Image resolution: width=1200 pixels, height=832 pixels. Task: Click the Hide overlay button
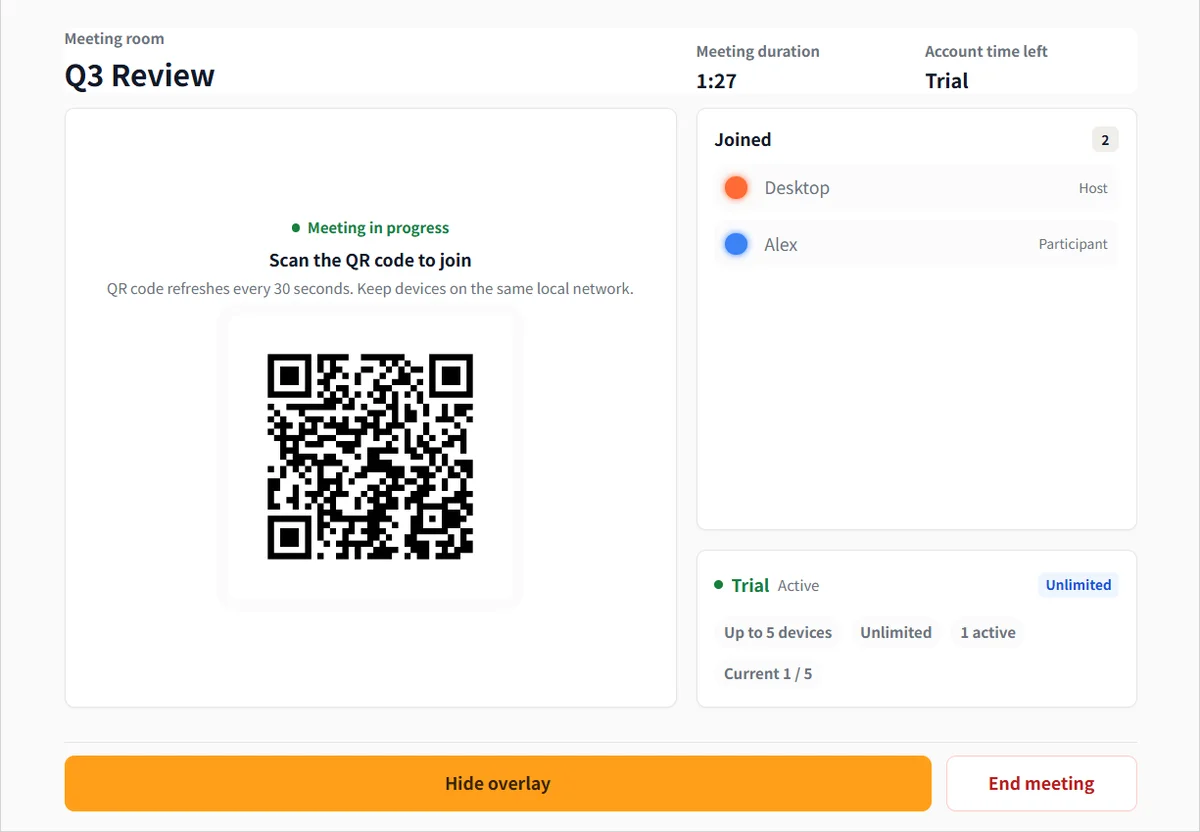[x=498, y=783]
